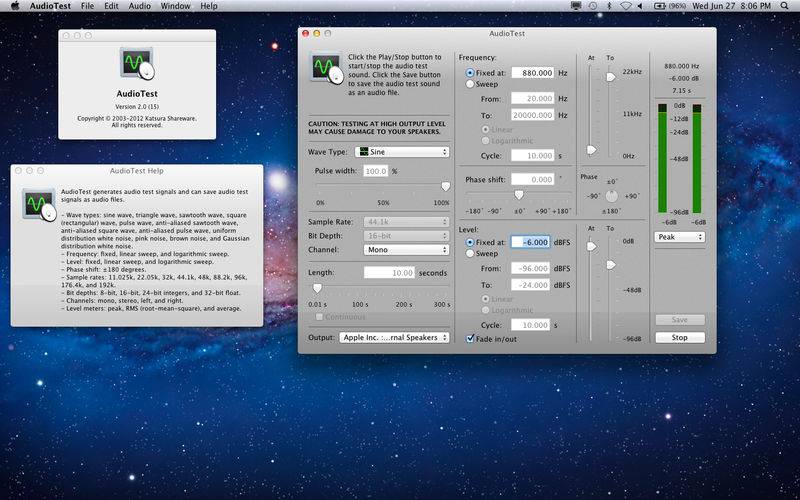Click the Phase rotary knob
The image size is (800, 500).
[611, 196]
